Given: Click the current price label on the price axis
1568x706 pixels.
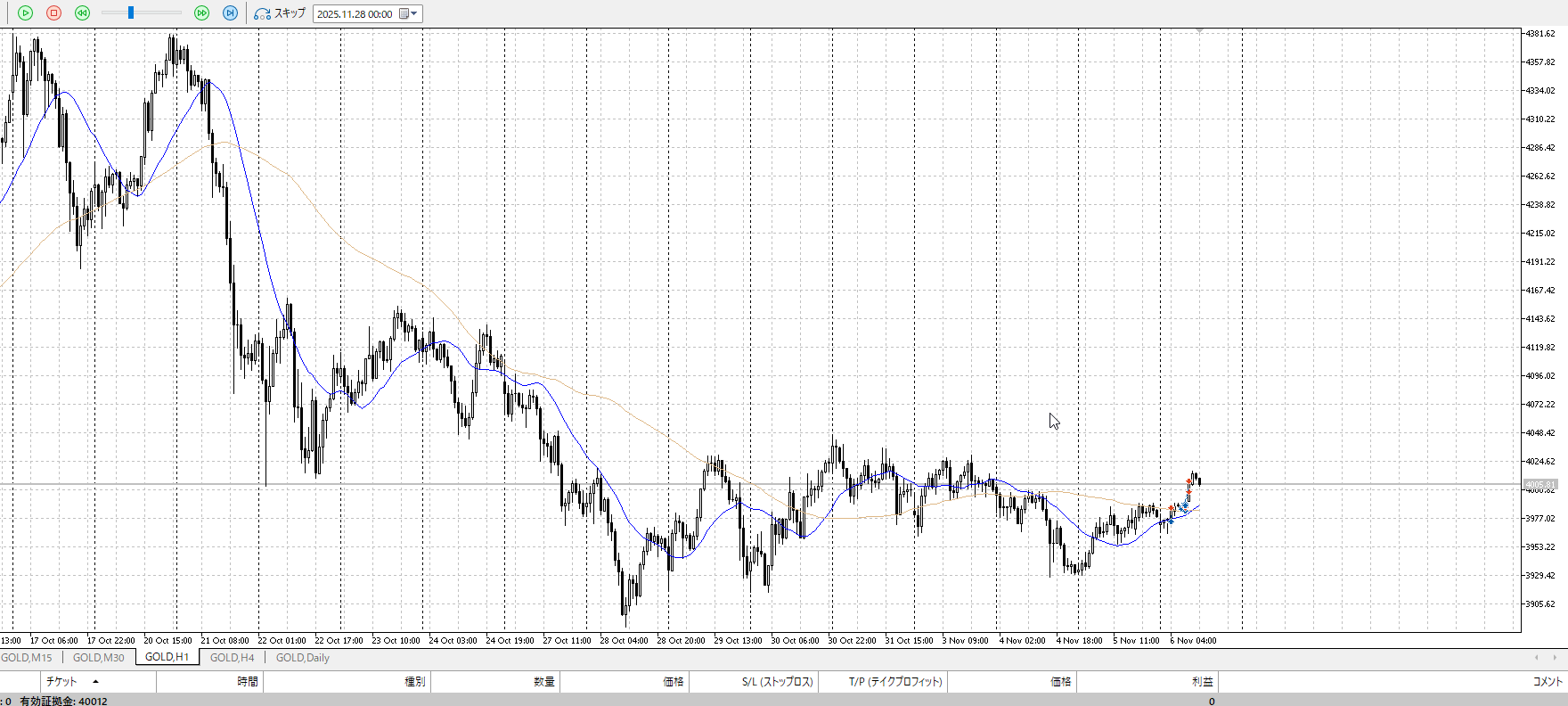Looking at the screenshot, I should pos(1540,485).
